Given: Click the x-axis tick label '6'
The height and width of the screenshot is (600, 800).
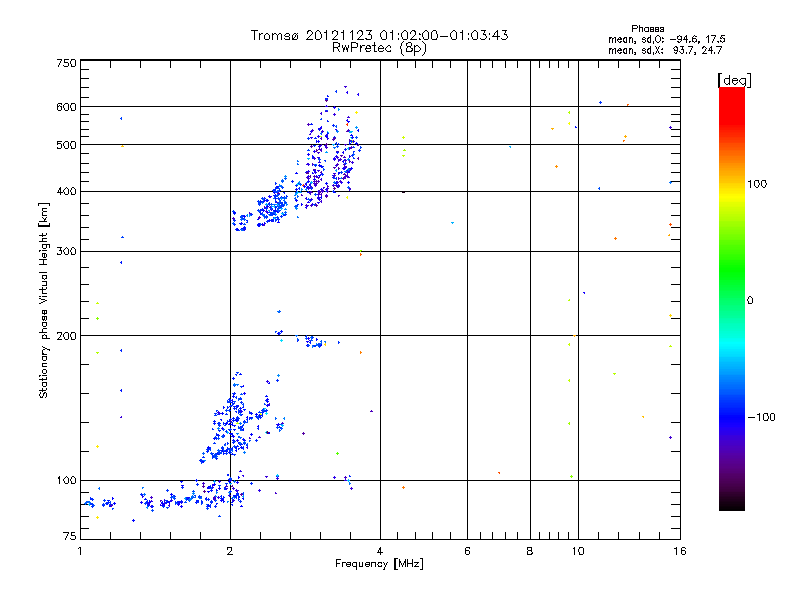Looking at the screenshot, I should pos(467,551).
